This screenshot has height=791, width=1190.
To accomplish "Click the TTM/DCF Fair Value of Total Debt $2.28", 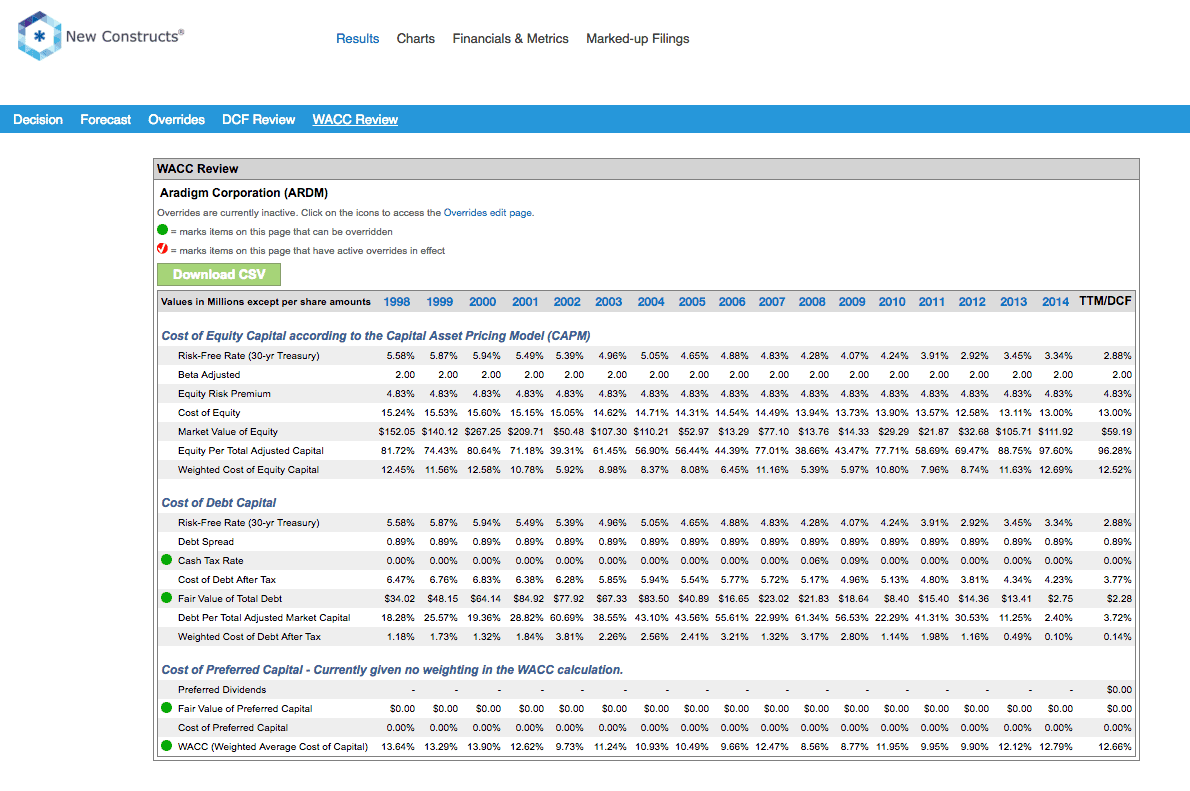I will coord(1119,599).
